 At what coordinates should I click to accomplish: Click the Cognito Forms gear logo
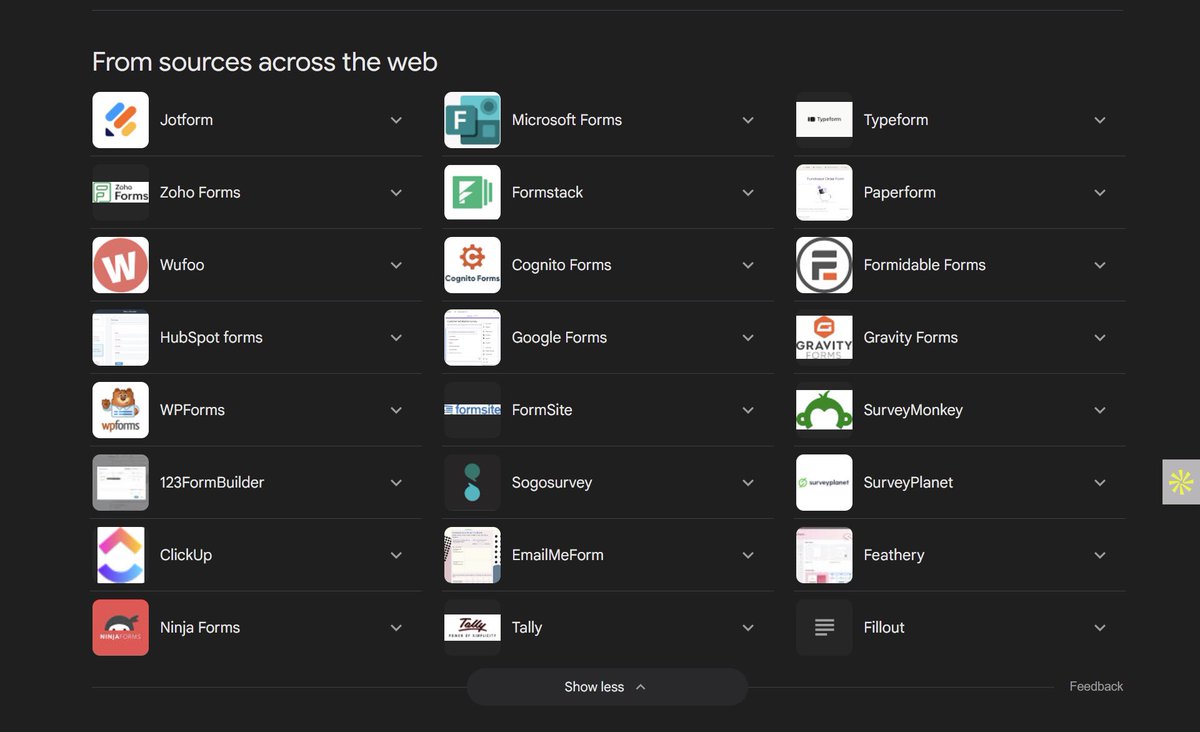point(472,265)
